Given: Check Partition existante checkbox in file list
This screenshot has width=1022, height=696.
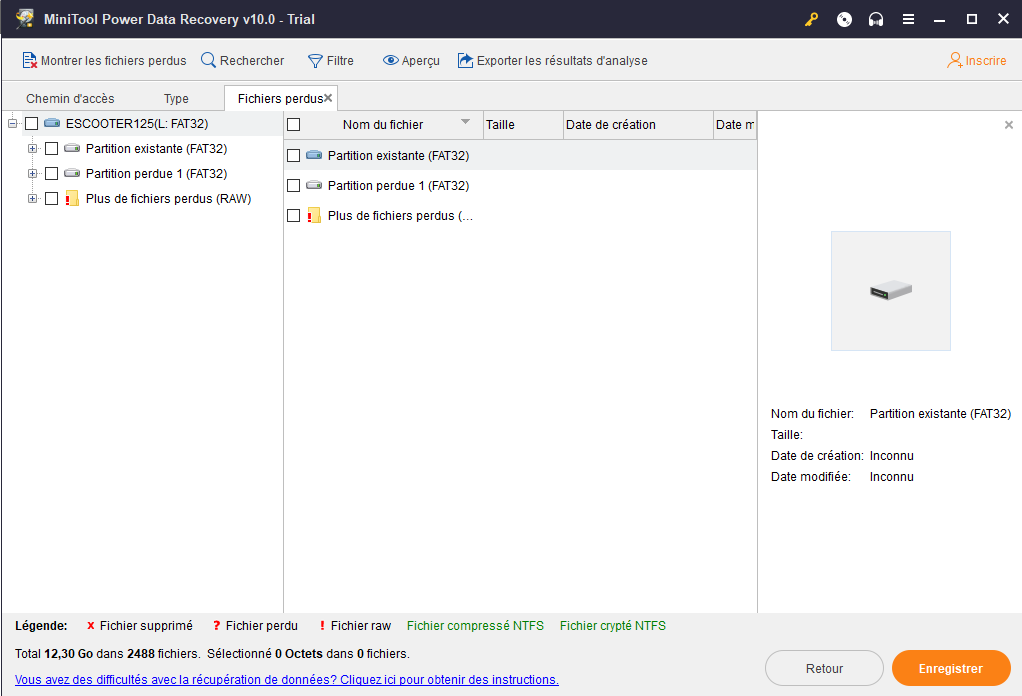Looking at the screenshot, I should [294, 155].
